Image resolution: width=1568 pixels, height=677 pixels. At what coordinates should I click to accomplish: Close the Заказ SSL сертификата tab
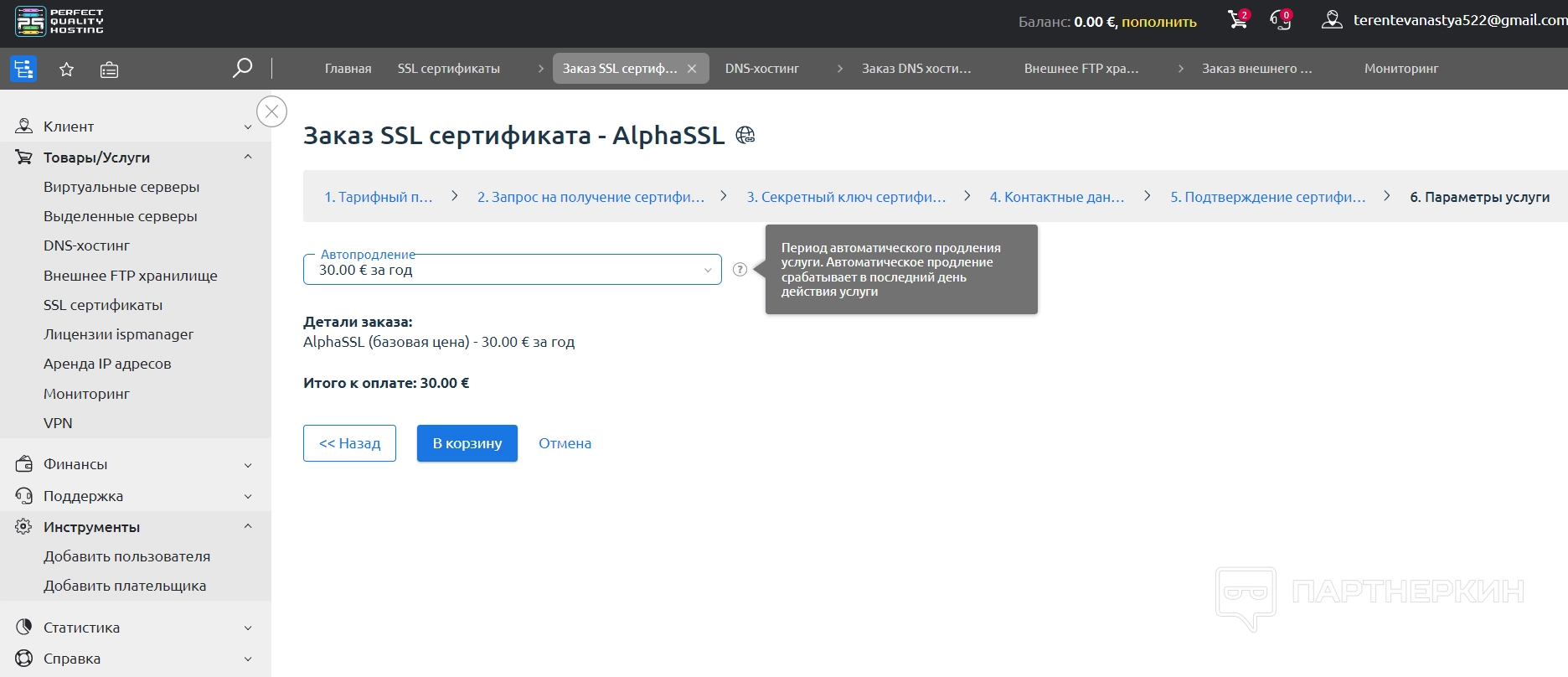(x=692, y=69)
